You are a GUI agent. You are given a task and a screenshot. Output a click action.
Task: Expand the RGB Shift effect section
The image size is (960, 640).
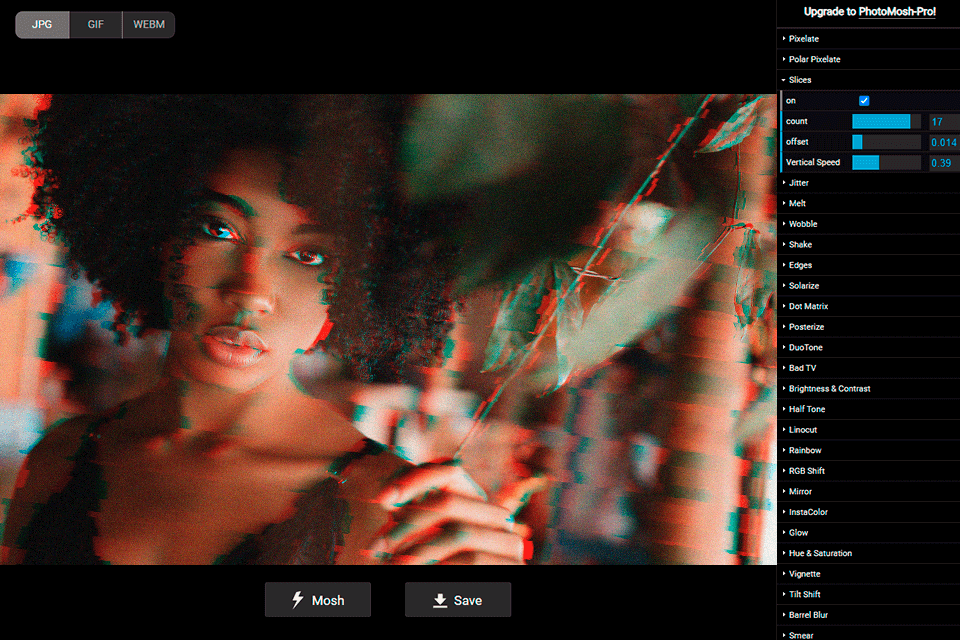(x=868, y=471)
